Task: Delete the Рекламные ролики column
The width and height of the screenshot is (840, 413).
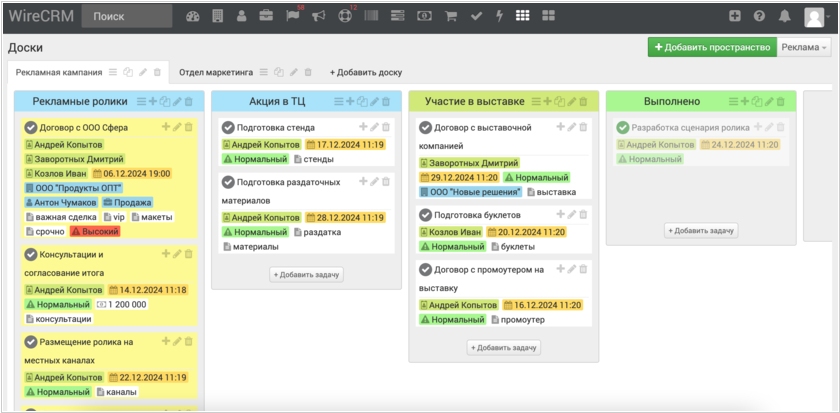Action: tap(189, 101)
